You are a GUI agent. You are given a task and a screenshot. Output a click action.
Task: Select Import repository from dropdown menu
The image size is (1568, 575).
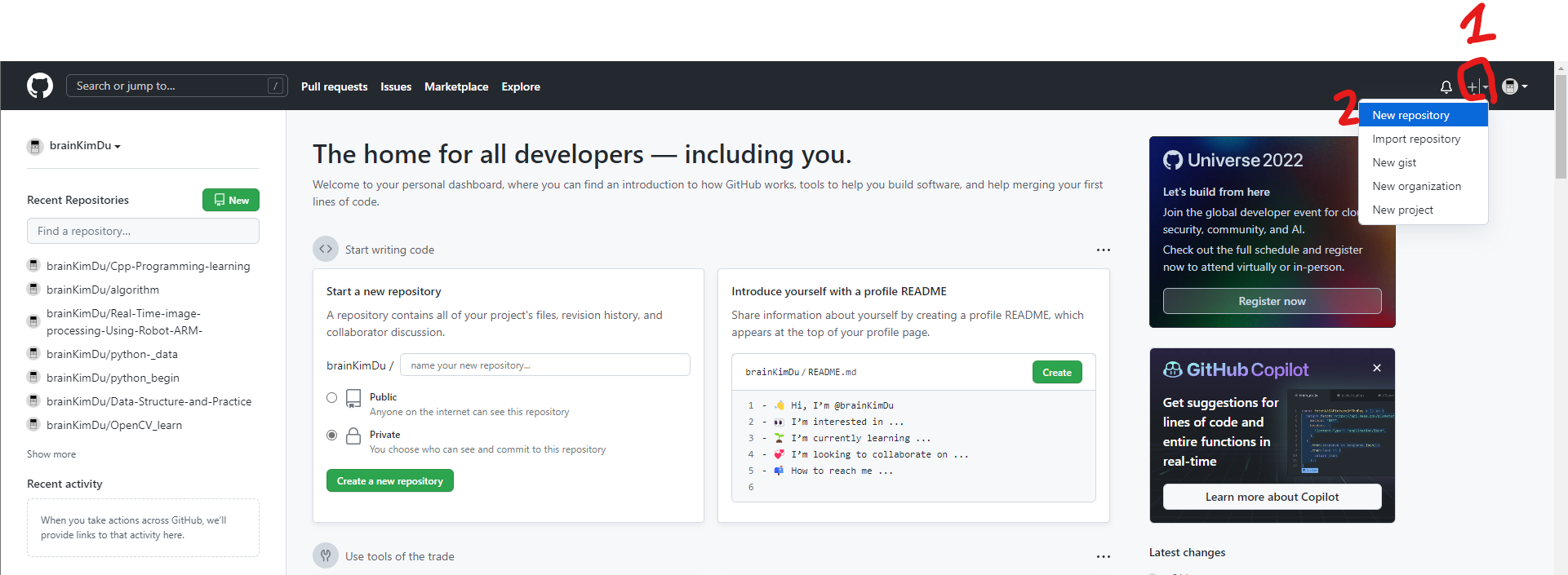click(x=1423, y=139)
